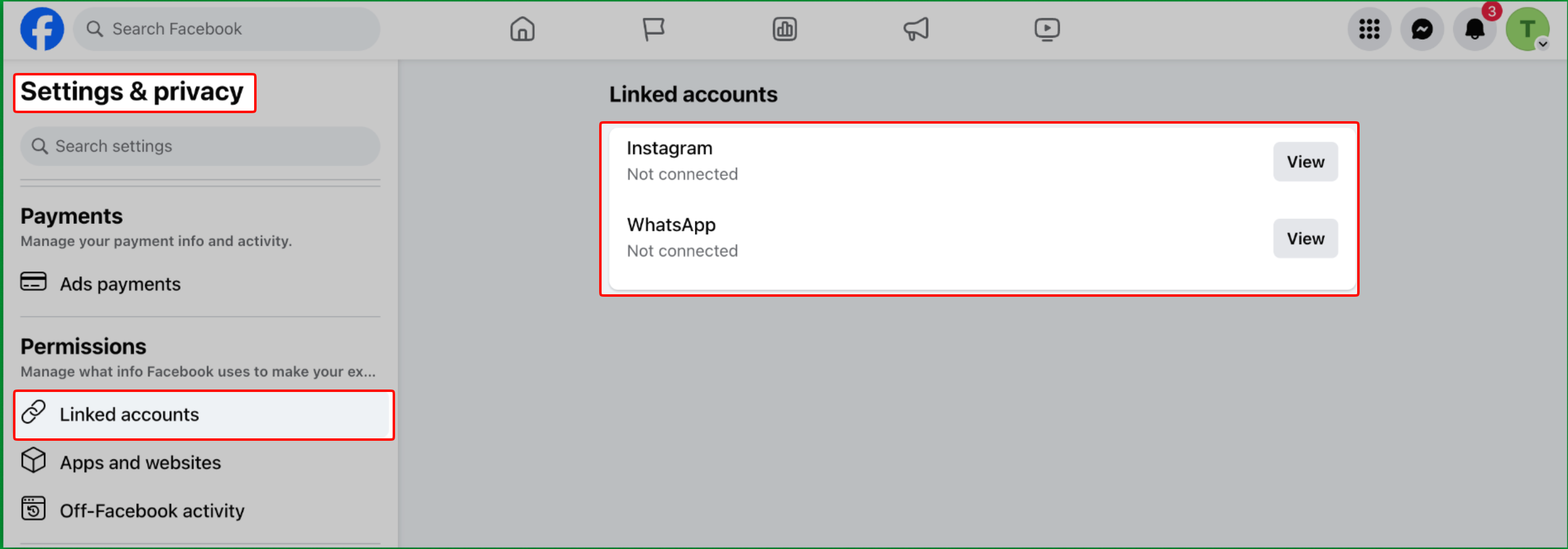
Task: Click the Facebook logo icon
Action: point(42,29)
